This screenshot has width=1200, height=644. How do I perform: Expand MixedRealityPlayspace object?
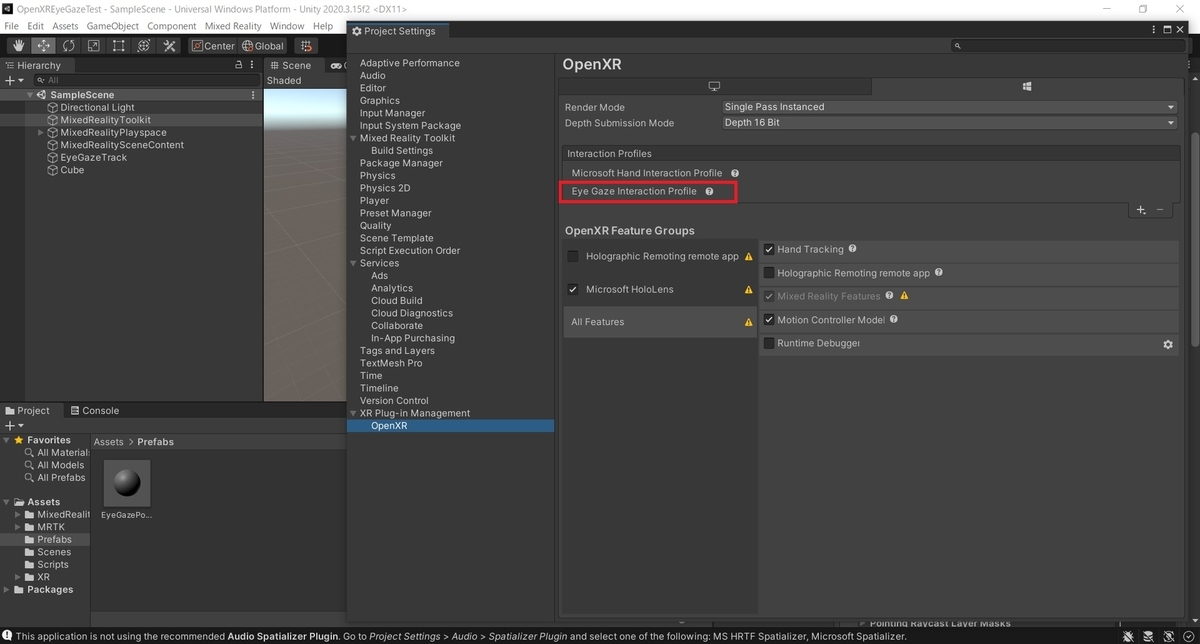[41, 133]
